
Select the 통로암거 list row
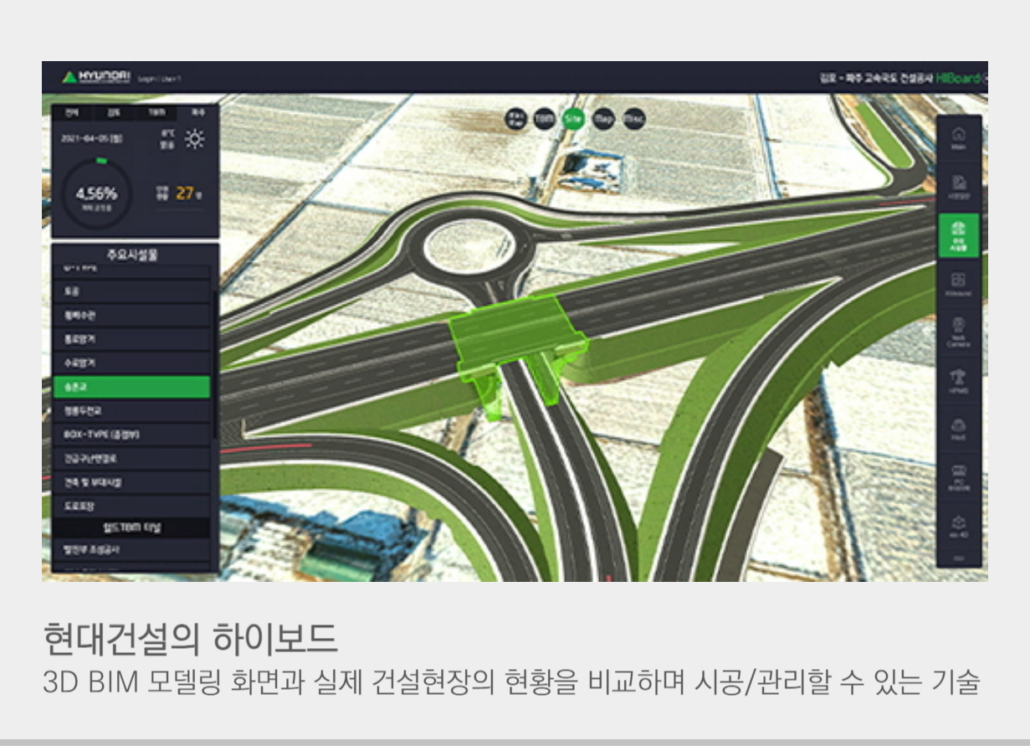[x=131, y=339]
